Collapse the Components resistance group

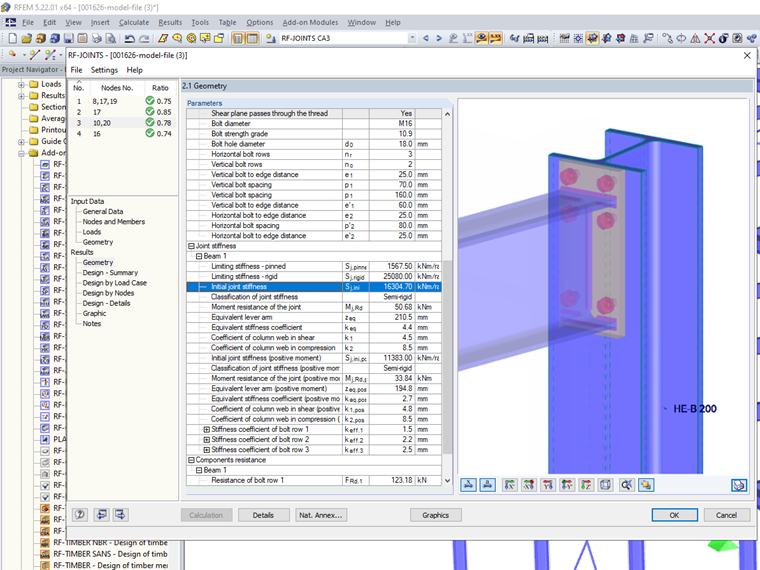point(191,460)
